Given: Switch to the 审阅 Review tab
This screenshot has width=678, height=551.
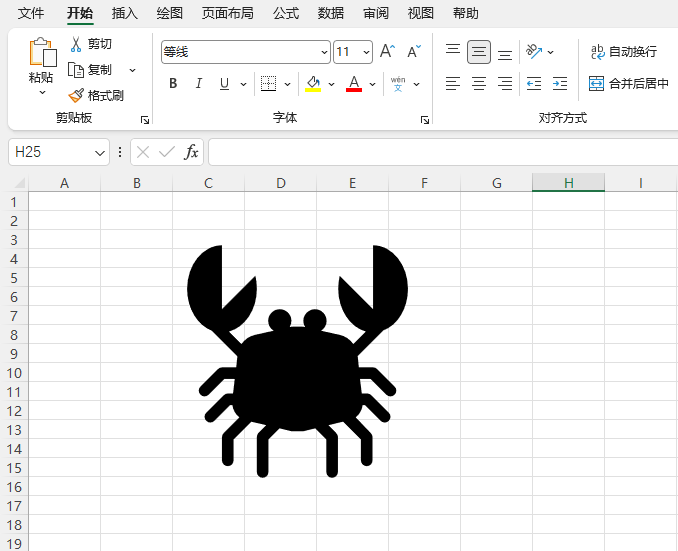Looking at the screenshot, I should coord(376,13).
